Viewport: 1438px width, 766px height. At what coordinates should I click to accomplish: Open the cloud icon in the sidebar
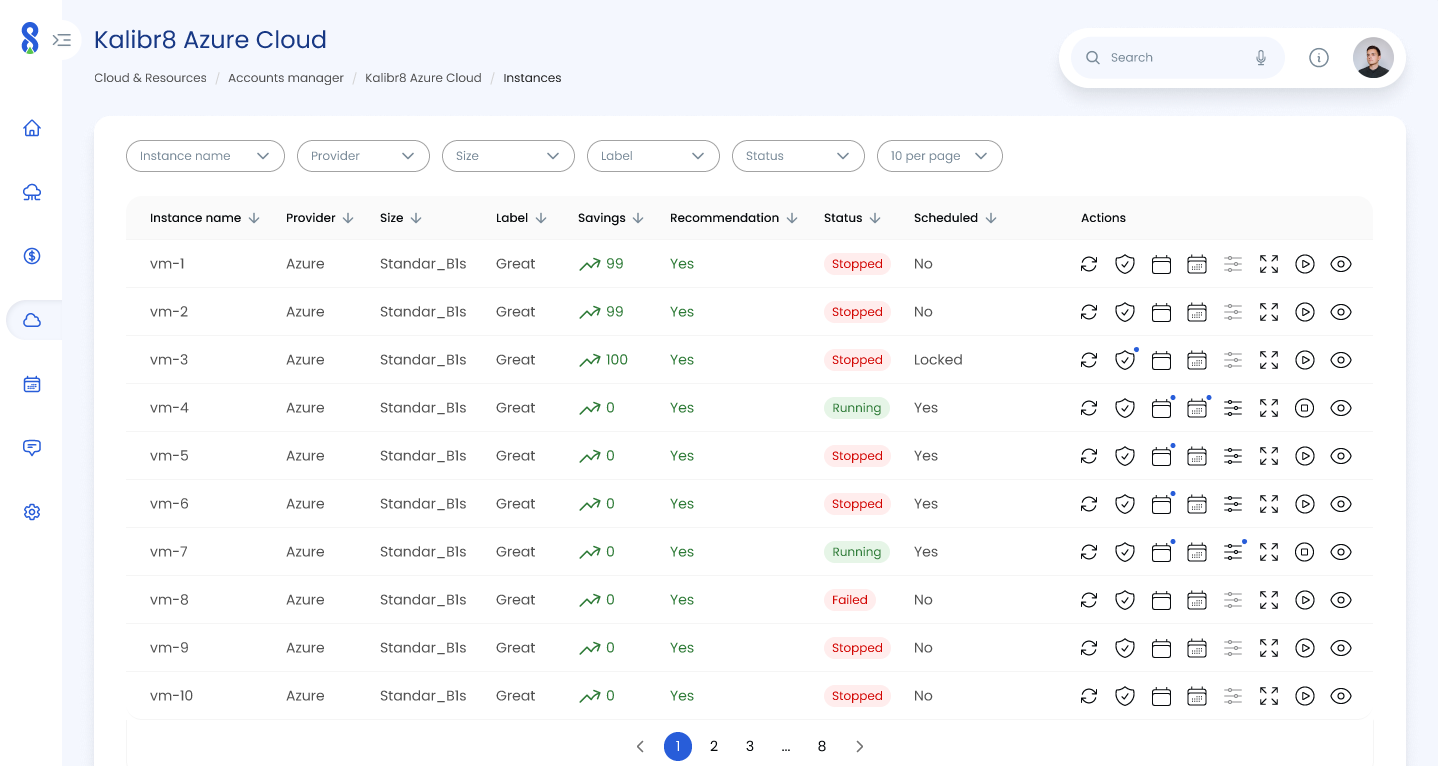click(x=32, y=320)
